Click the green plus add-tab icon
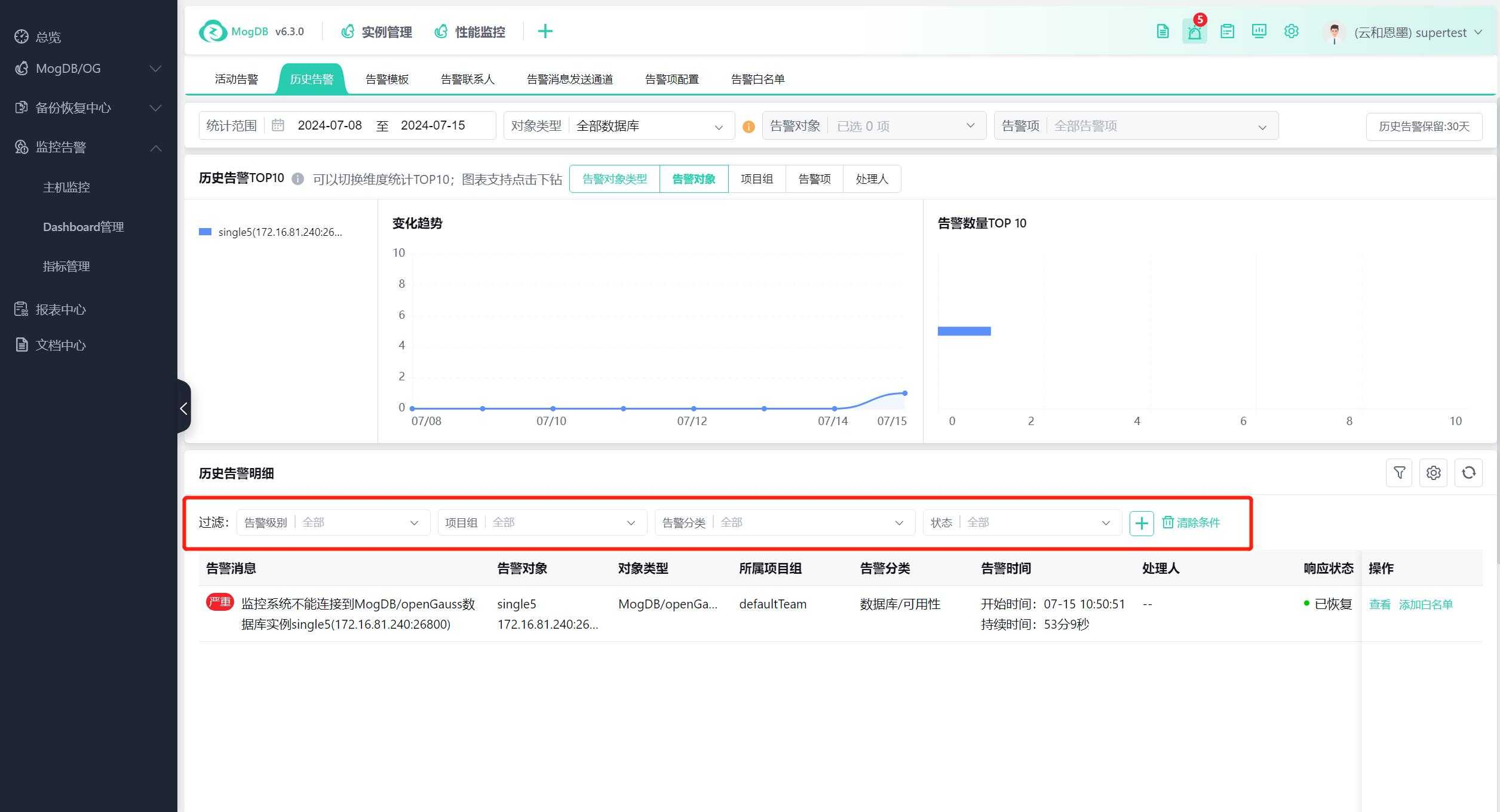The width and height of the screenshot is (1500, 812). 545,31
